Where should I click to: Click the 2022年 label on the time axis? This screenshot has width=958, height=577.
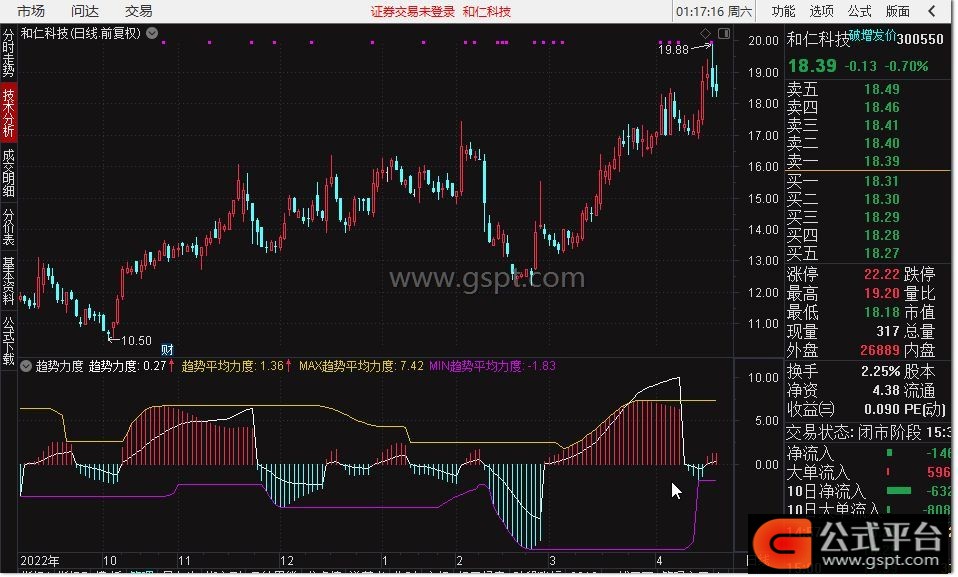[40, 561]
